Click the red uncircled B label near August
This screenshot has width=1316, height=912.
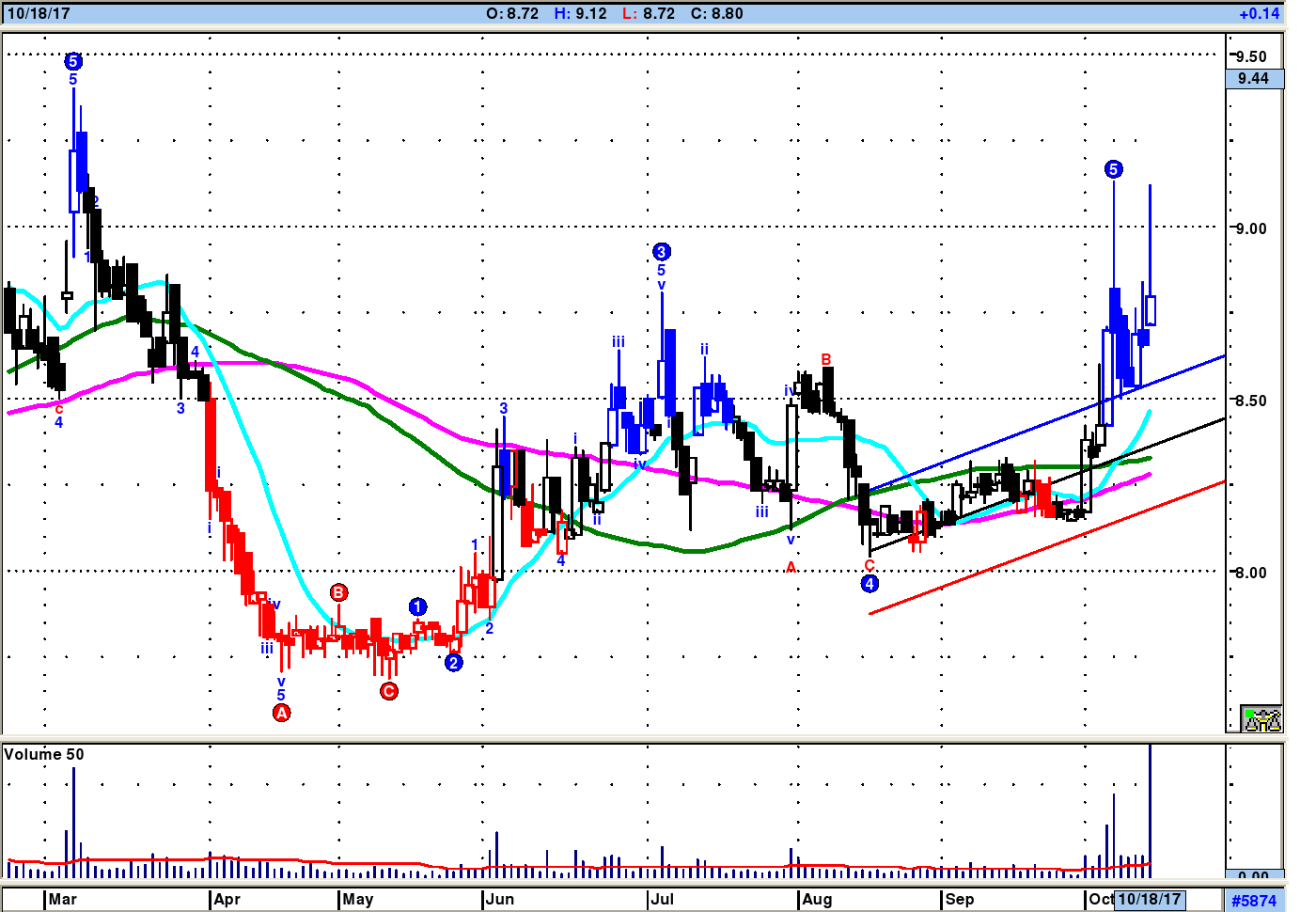(x=826, y=360)
